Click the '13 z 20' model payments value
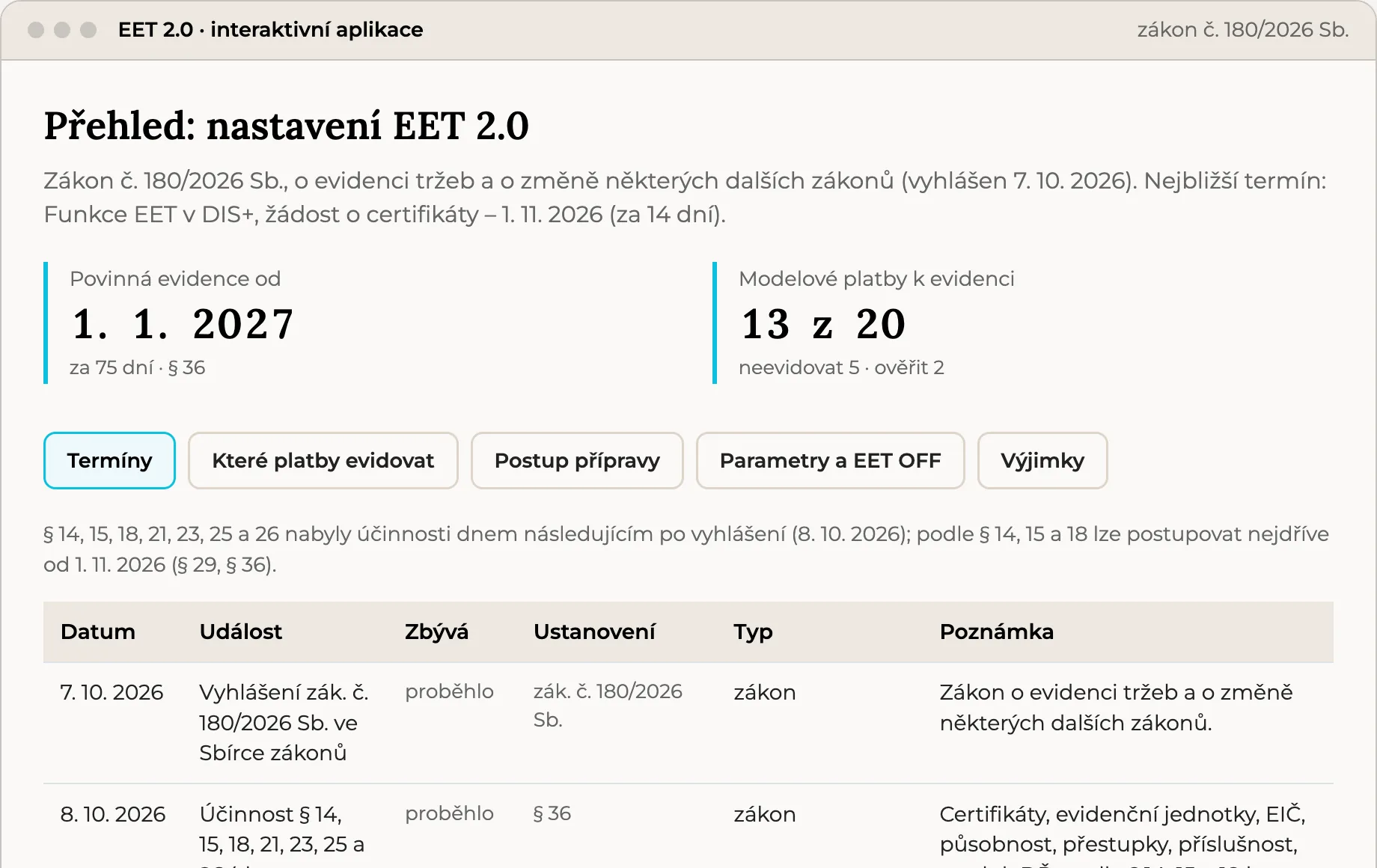This screenshot has width=1377, height=868. [x=823, y=324]
